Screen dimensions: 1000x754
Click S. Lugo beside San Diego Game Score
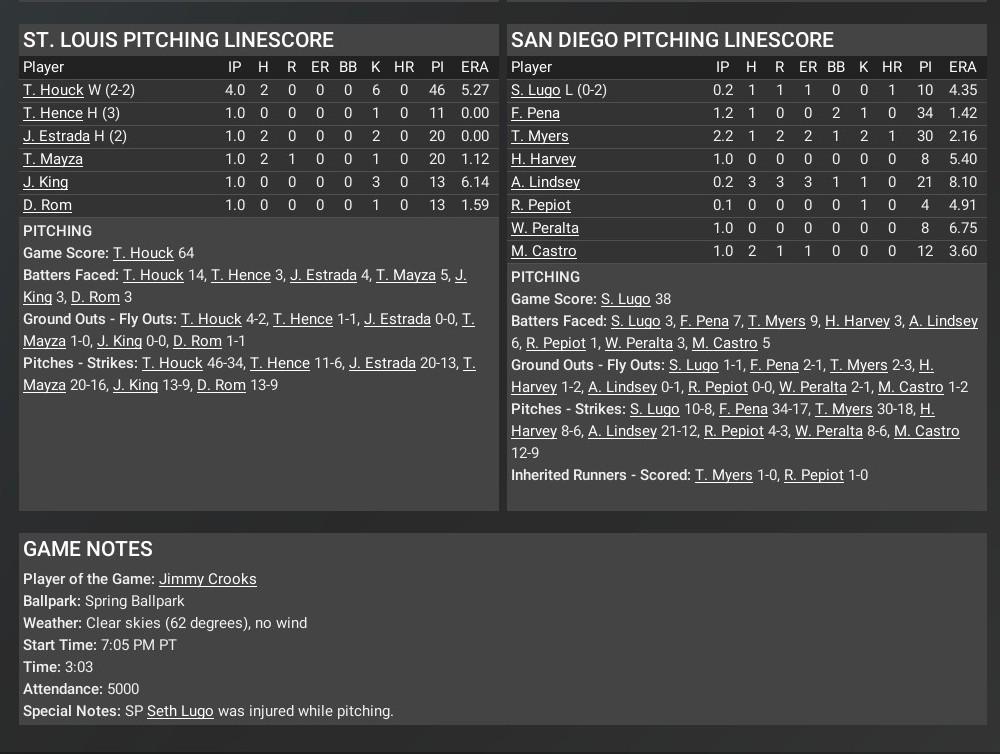[x=625, y=299]
